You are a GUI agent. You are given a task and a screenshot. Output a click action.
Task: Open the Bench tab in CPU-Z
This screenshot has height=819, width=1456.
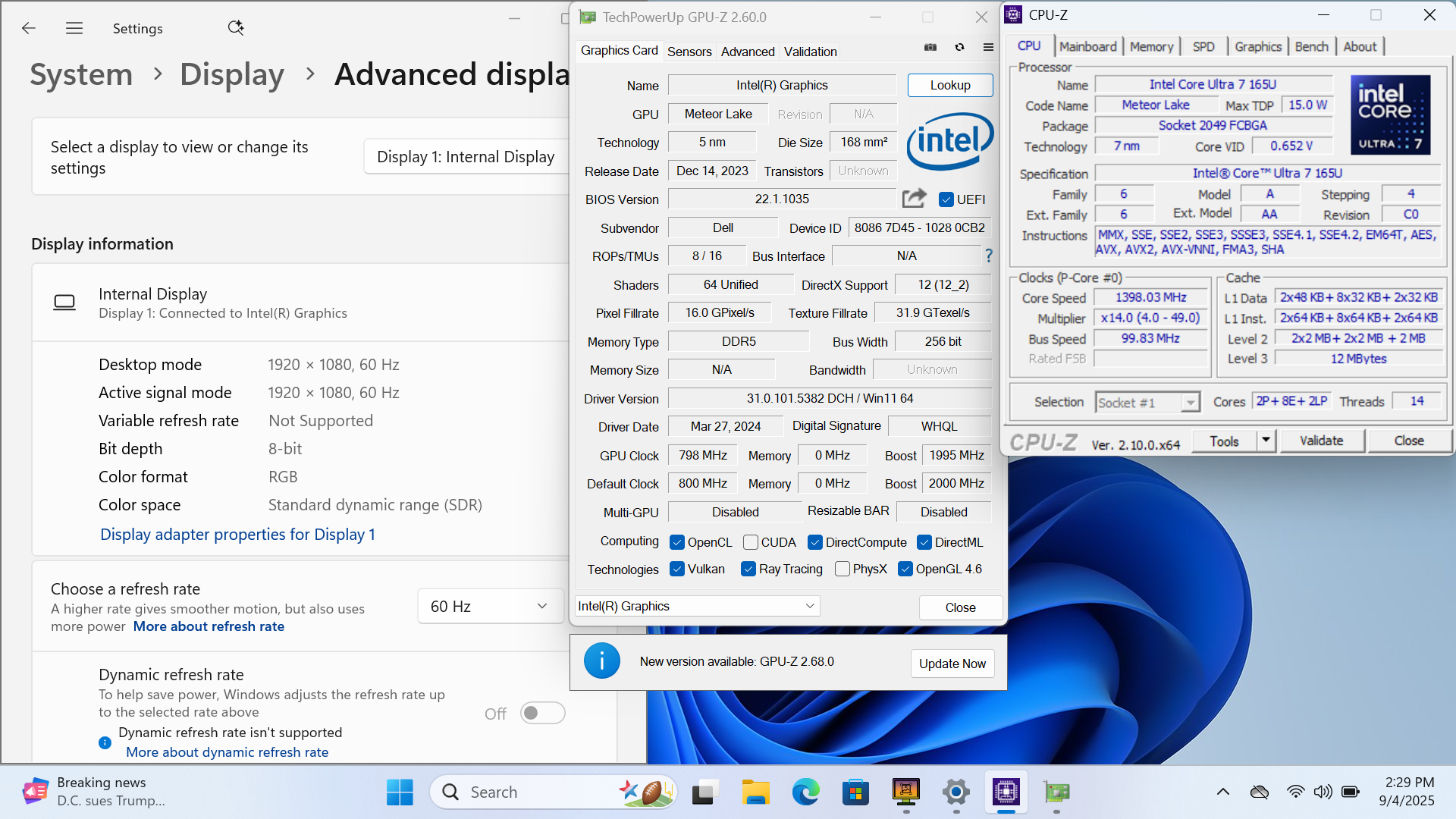(x=1311, y=46)
